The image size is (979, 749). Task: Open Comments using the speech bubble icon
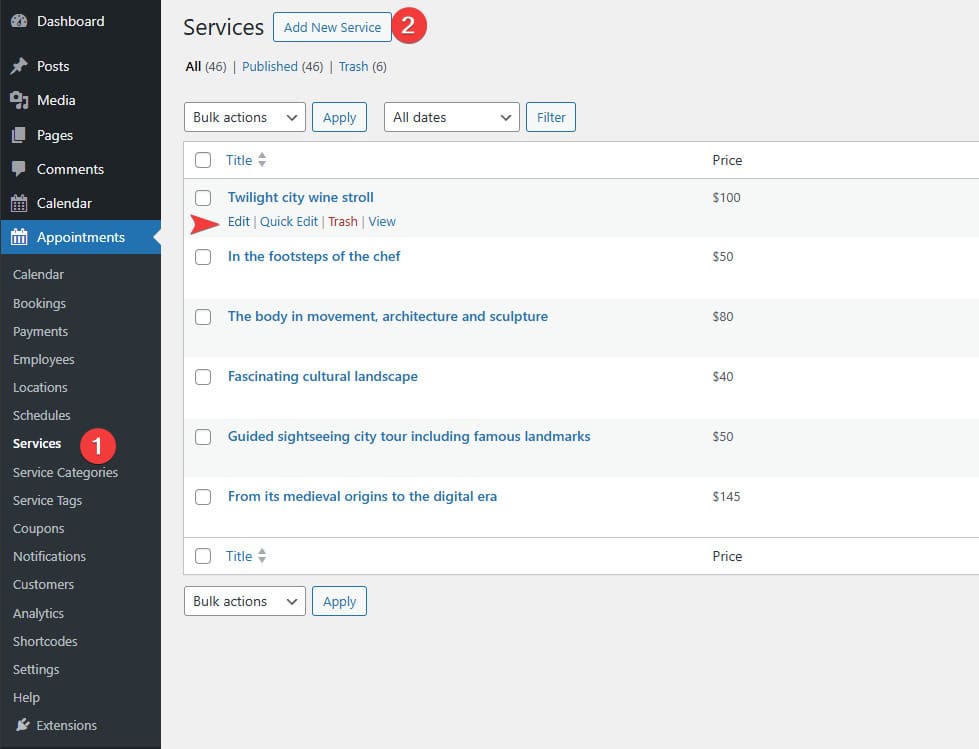pos(22,169)
